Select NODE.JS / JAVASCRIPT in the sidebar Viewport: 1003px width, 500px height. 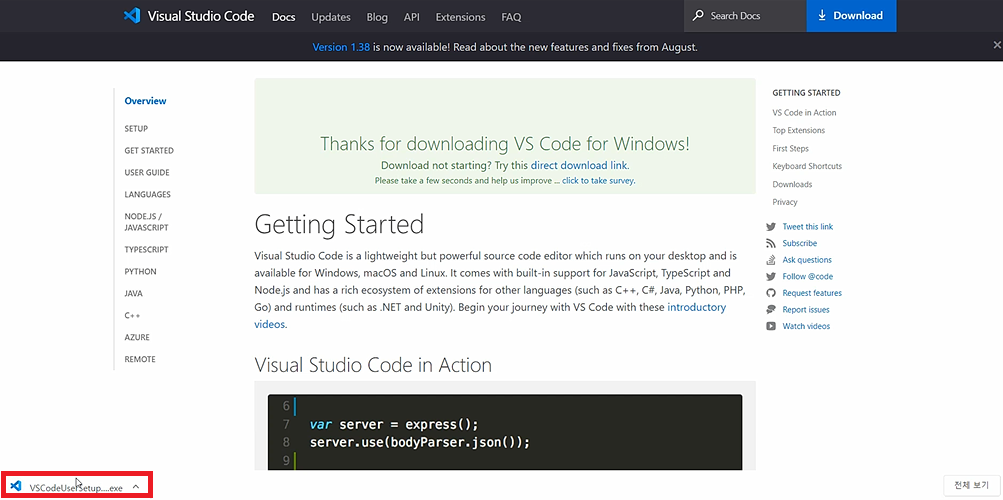coord(146,222)
